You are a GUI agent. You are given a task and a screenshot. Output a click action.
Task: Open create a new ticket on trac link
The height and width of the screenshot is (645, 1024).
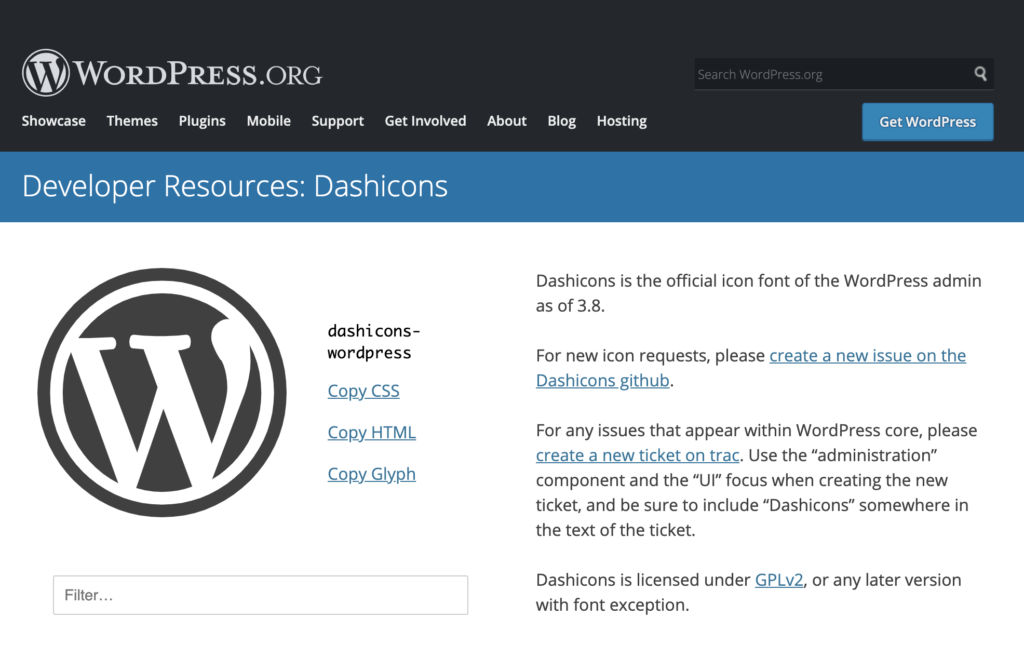[637, 455]
